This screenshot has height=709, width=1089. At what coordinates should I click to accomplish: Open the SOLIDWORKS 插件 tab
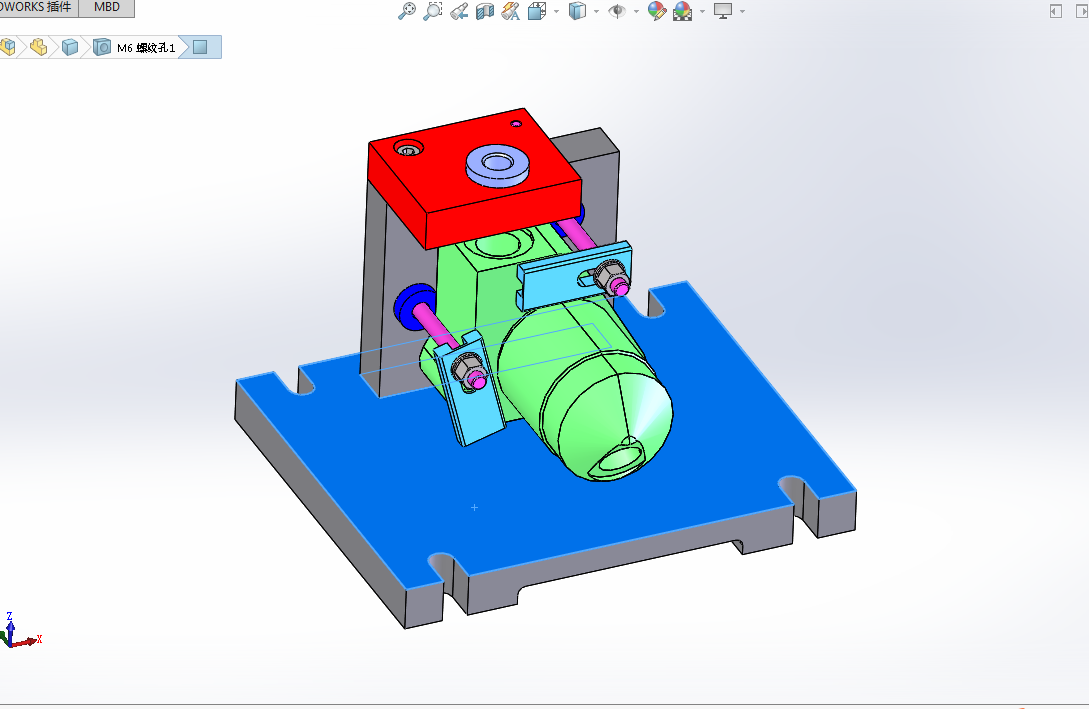[x=38, y=8]
